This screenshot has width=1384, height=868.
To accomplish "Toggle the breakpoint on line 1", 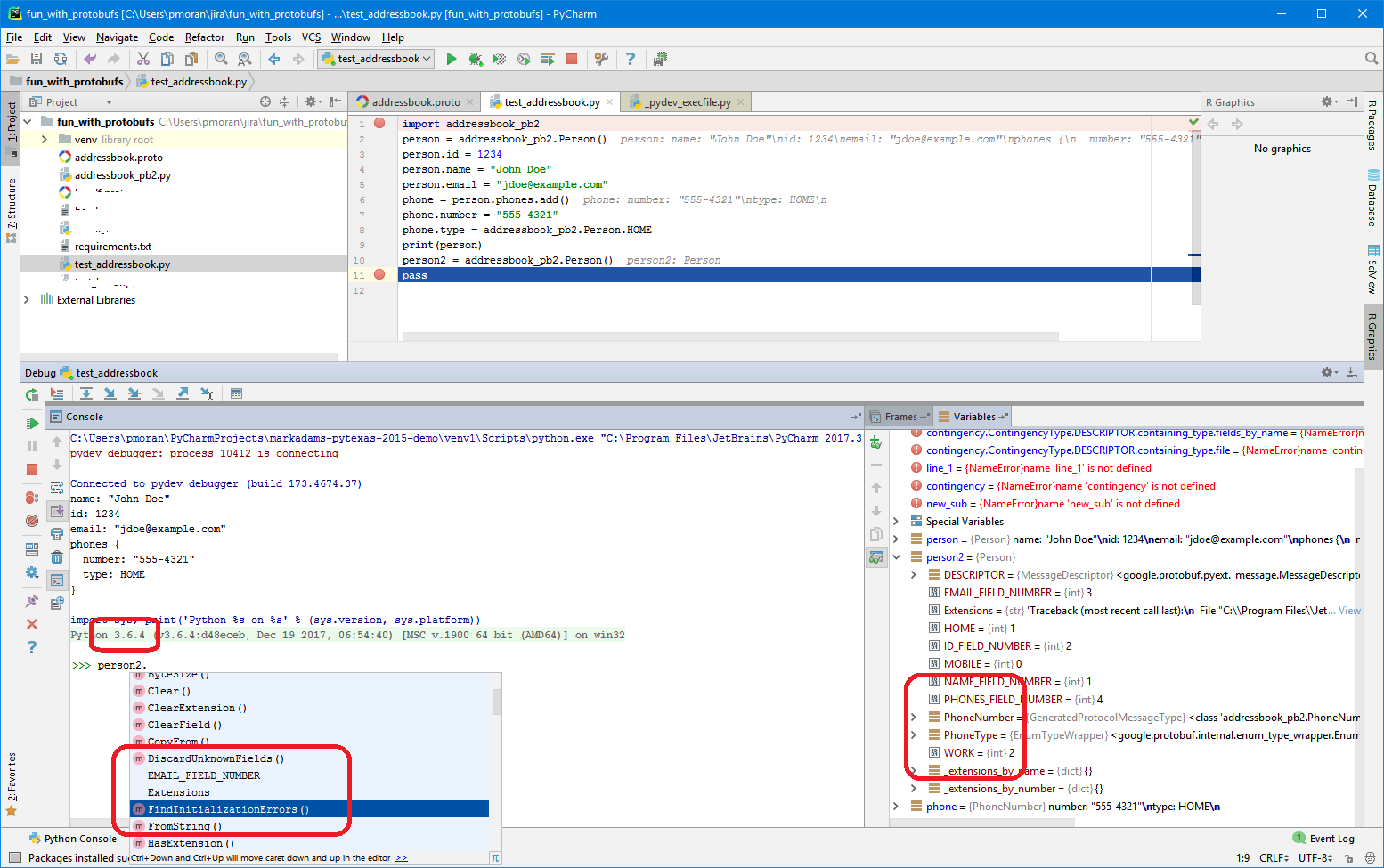I will pyautogui.click(x=381, y=124).
